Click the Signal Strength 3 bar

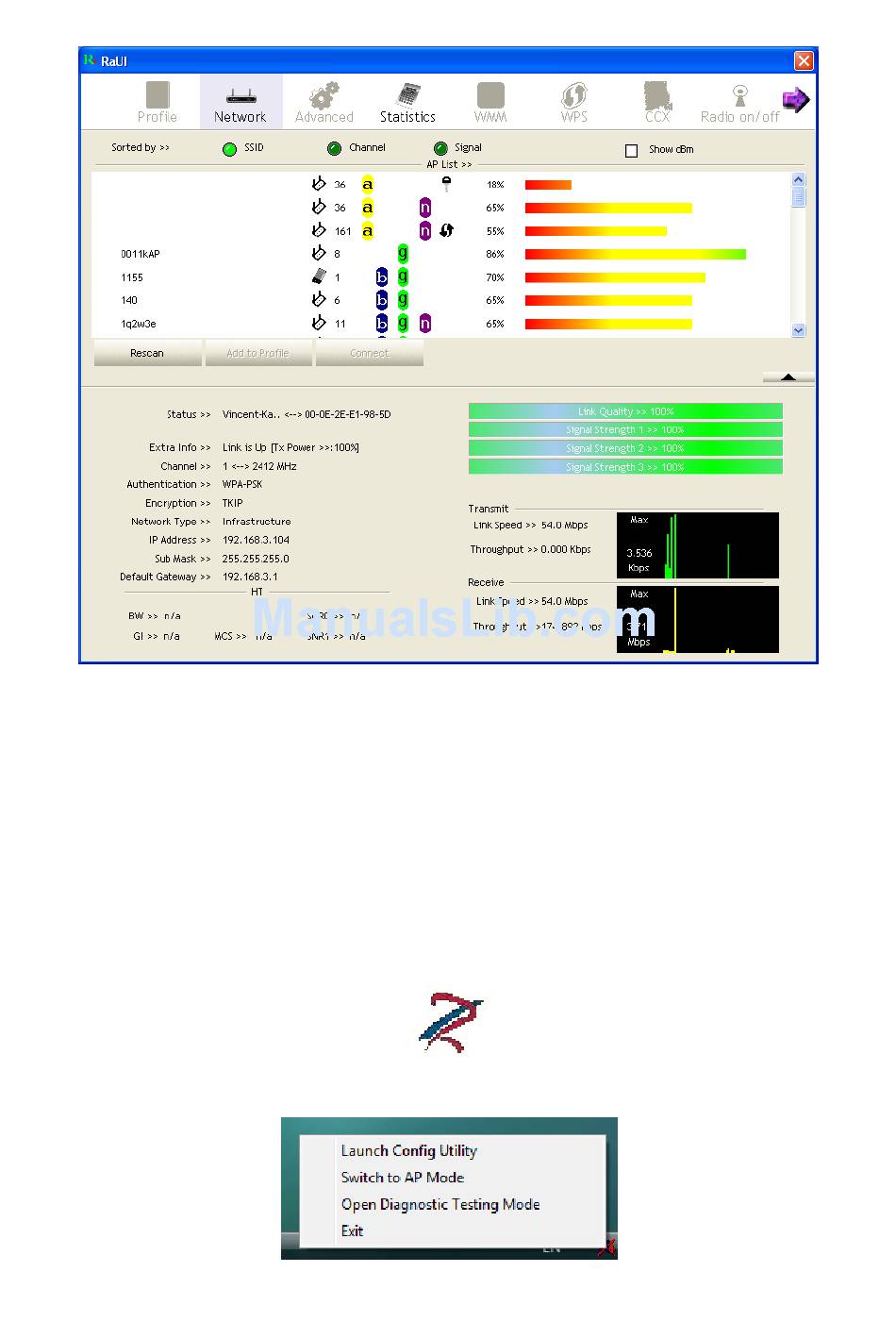point(625,467)
